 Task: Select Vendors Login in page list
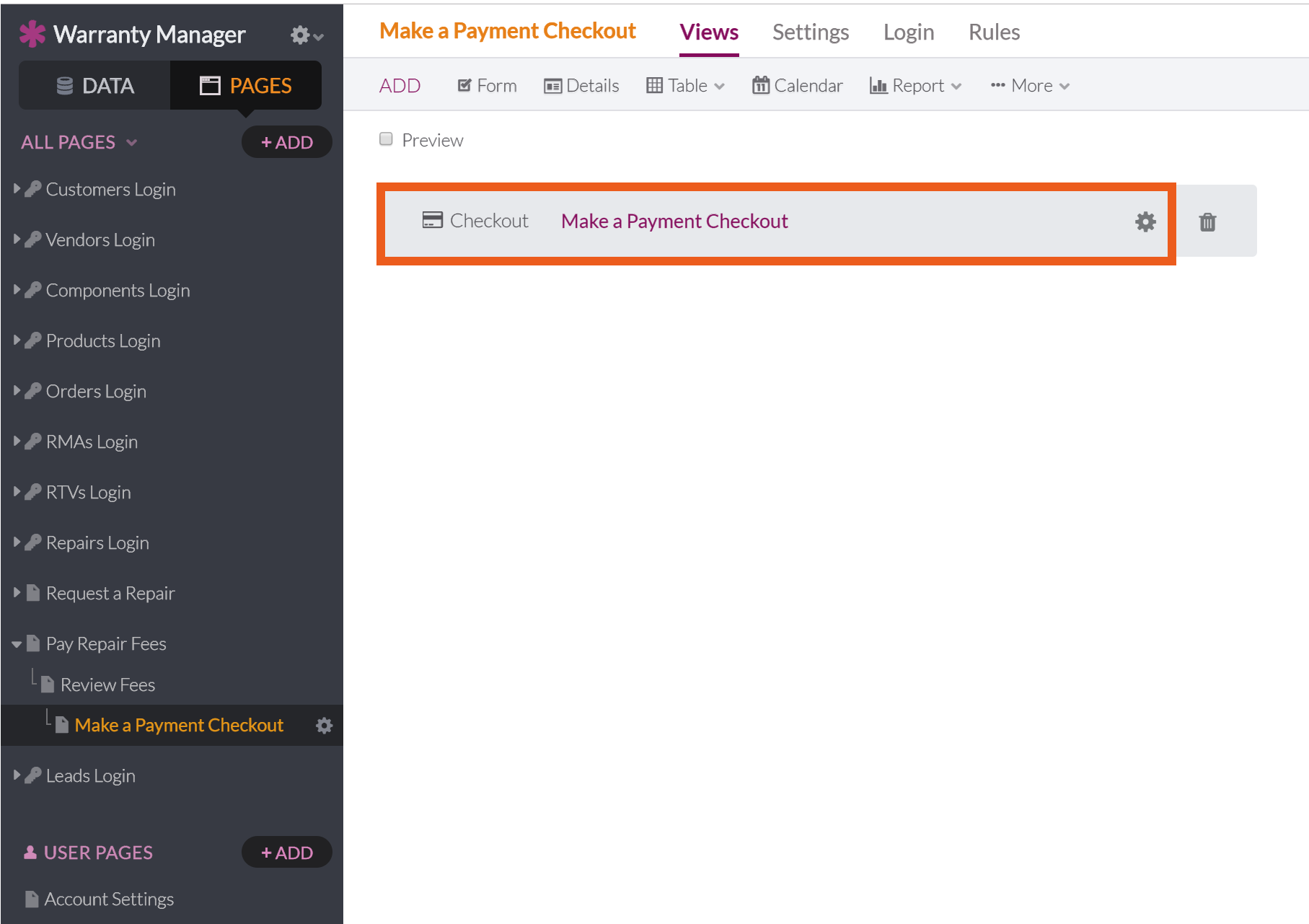coord(100,239)
